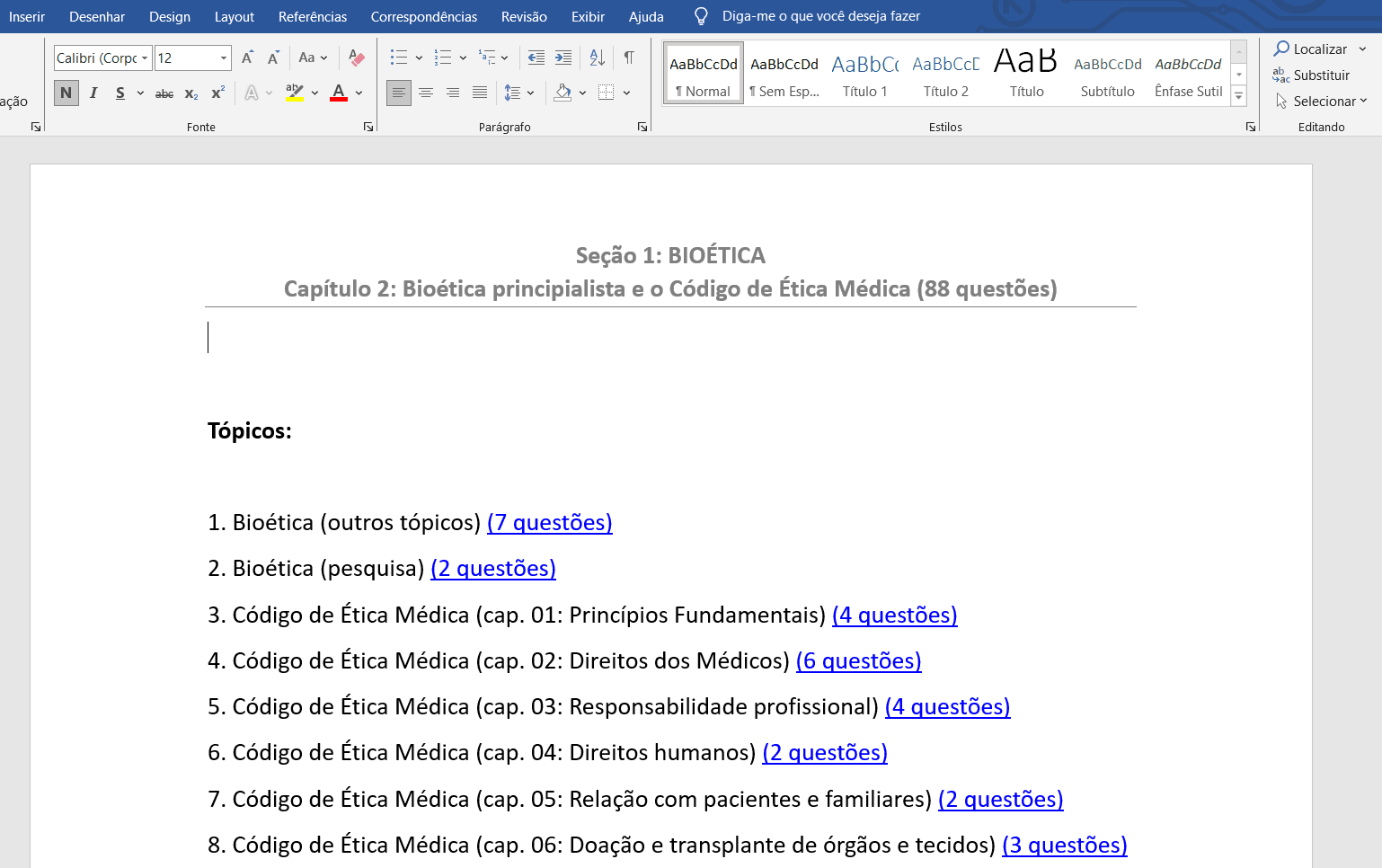The height and width of the screenshot is (868, 1382).
Task: Apply the Normal style
Action: 704,74
